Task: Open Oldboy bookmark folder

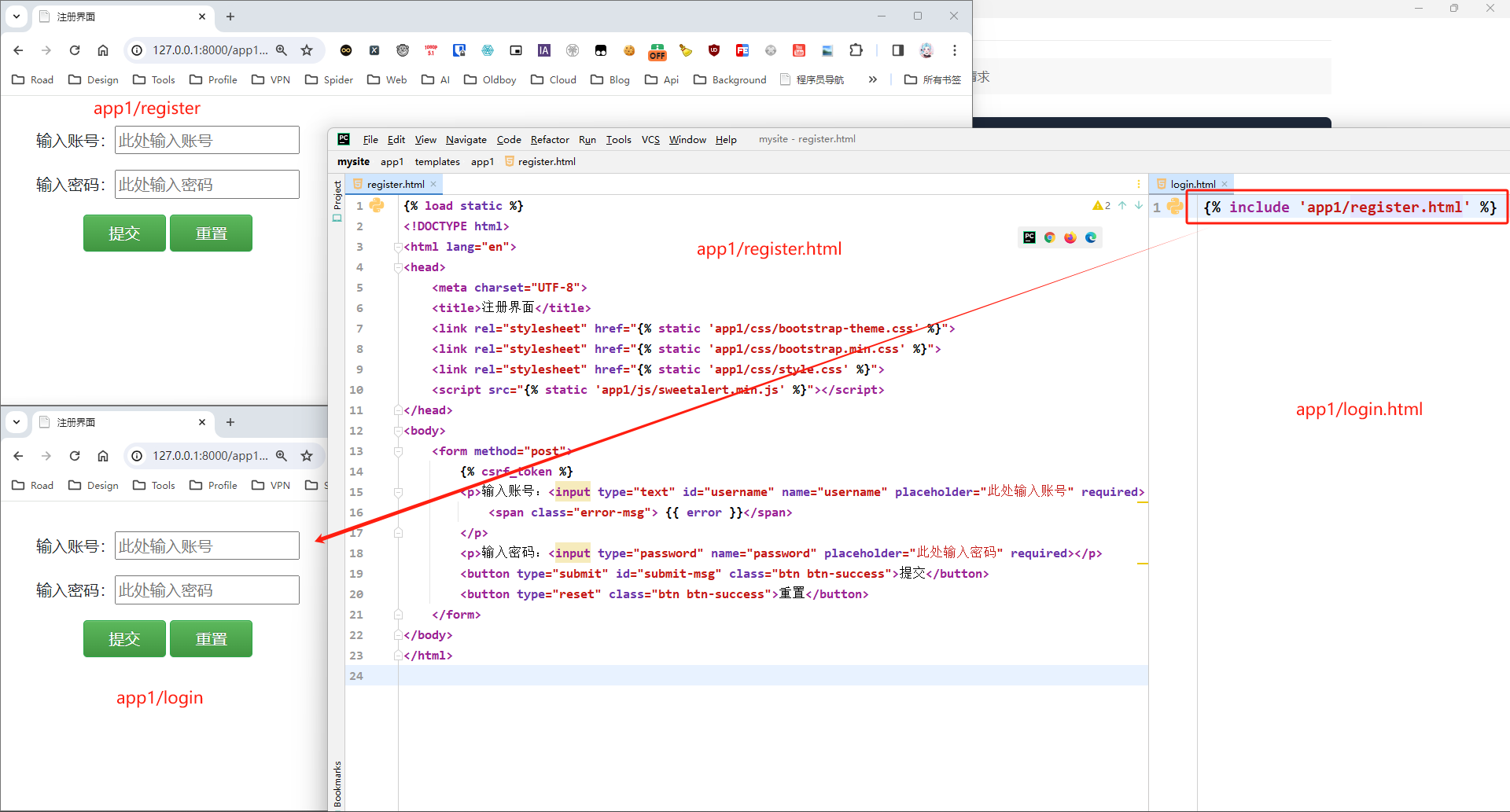Action: click(x=490, y=79)
